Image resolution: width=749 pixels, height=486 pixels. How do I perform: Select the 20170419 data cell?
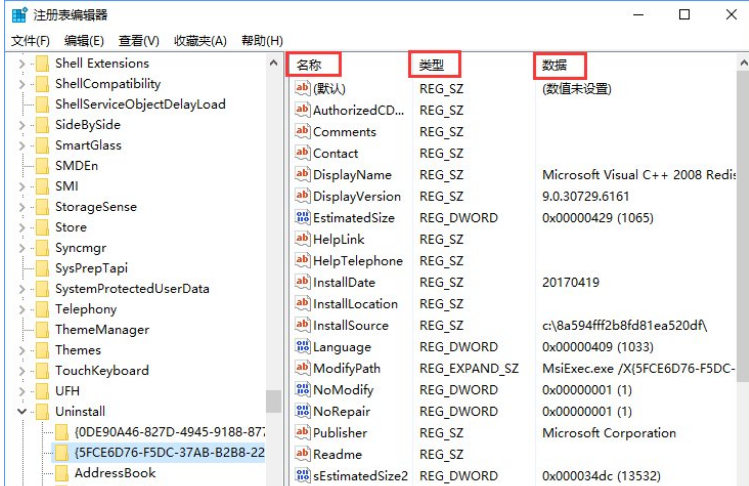tap(571, 282)
